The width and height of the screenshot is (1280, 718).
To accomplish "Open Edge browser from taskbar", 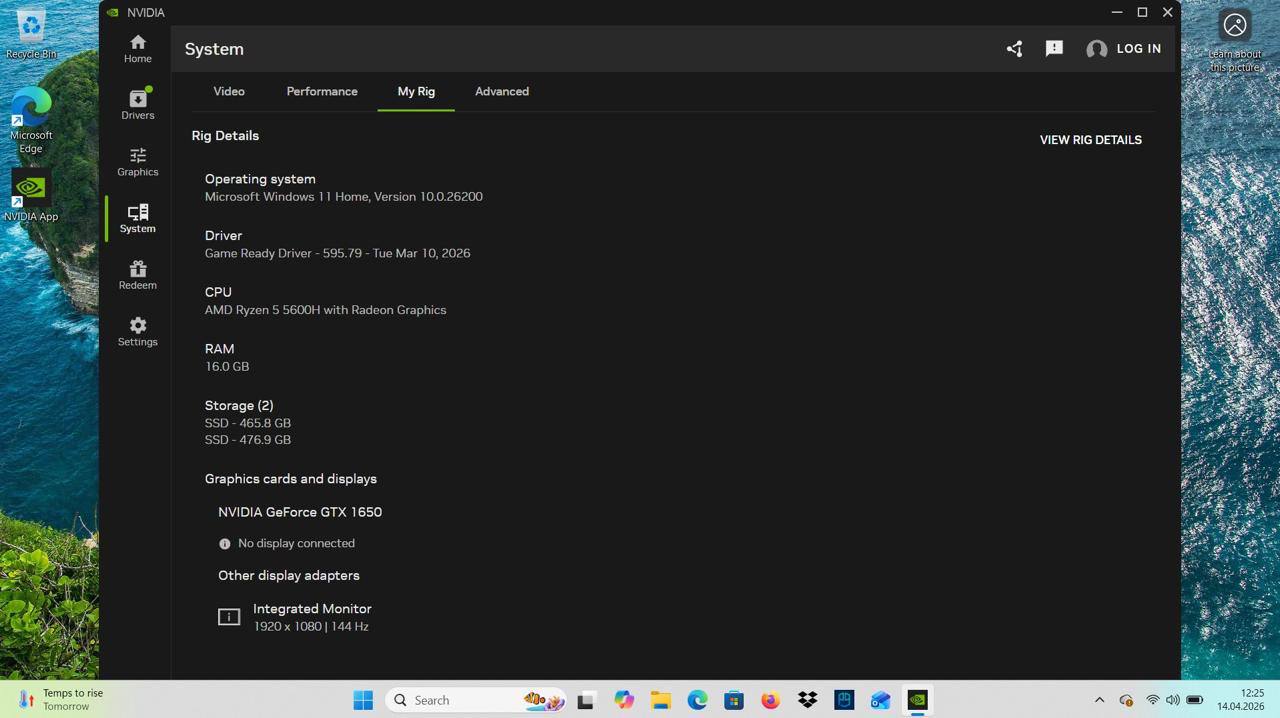I will [x=697, y=700].
